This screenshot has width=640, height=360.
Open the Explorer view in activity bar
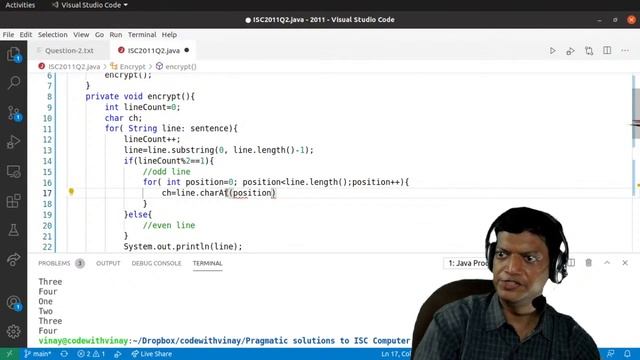13,54
